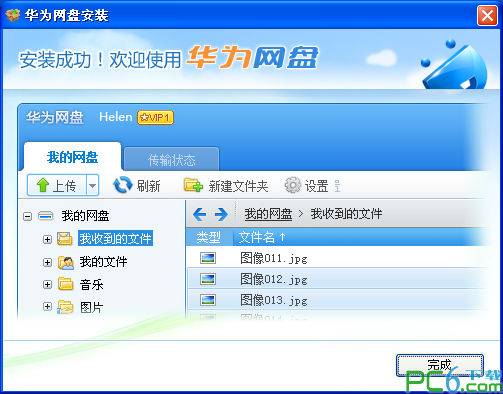This screenshot has height=394, width=503.
Task: Expand the 音乐 folder node
Action: (47, 285)
